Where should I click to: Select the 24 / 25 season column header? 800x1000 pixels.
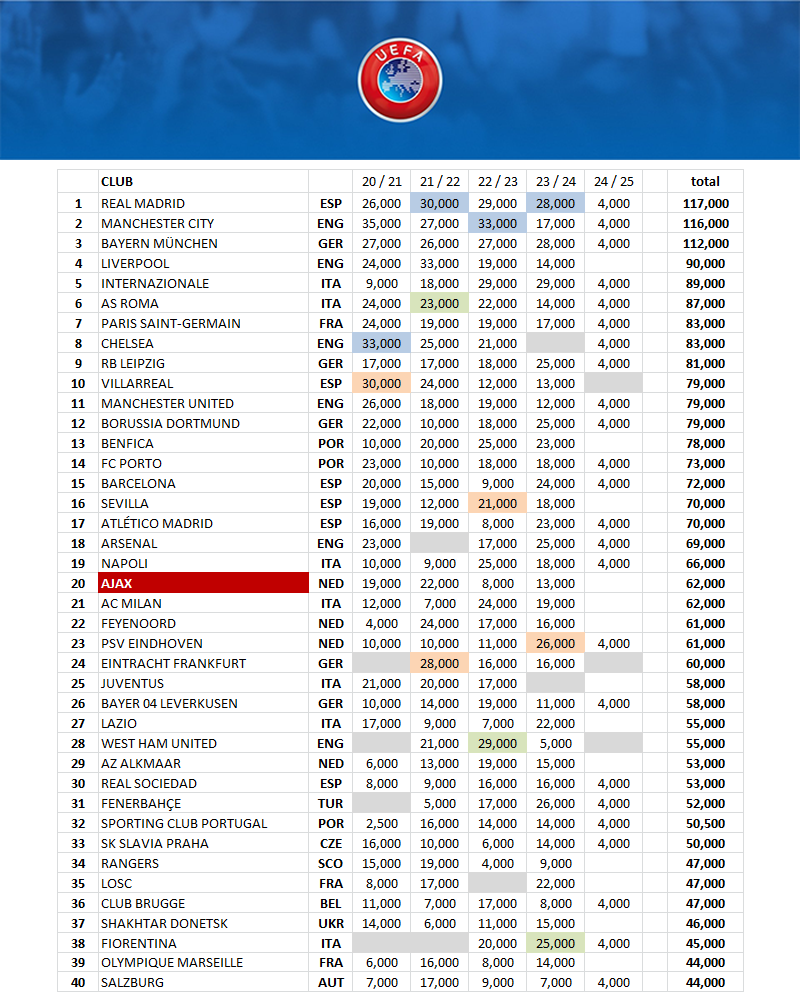tap(614, 182)
